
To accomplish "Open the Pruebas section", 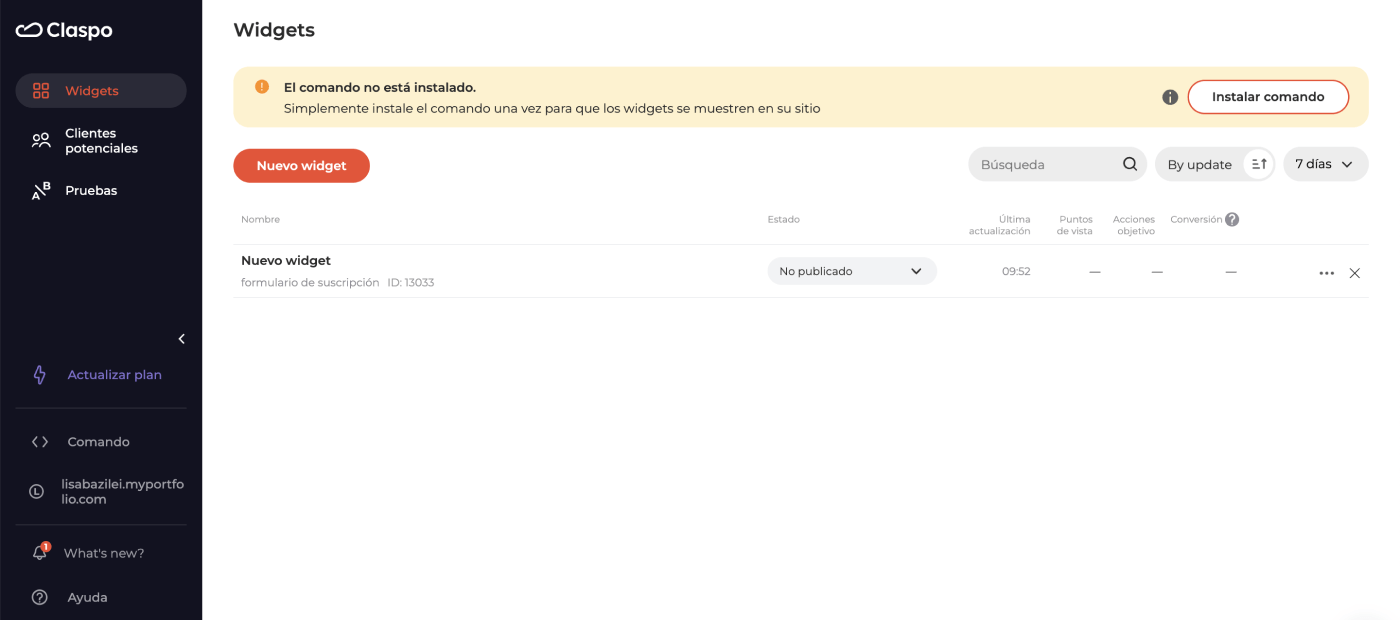I will (x=90, y=190).
